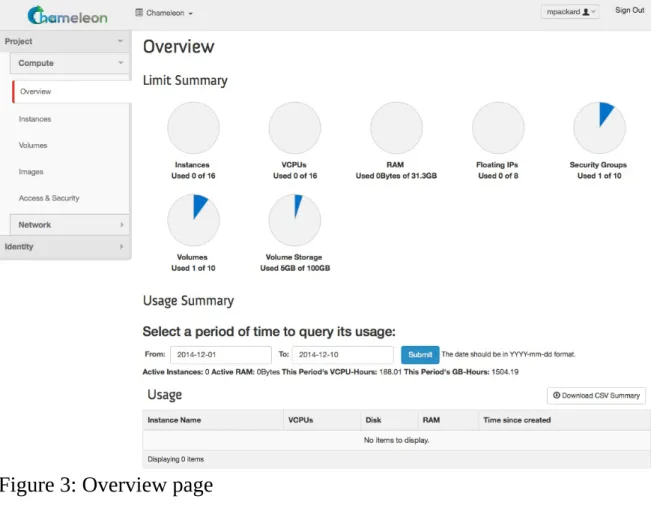This screenshot has width=651, height=511.
Task: Click the Chameleon logo
Action: click(x=67, y=15)
